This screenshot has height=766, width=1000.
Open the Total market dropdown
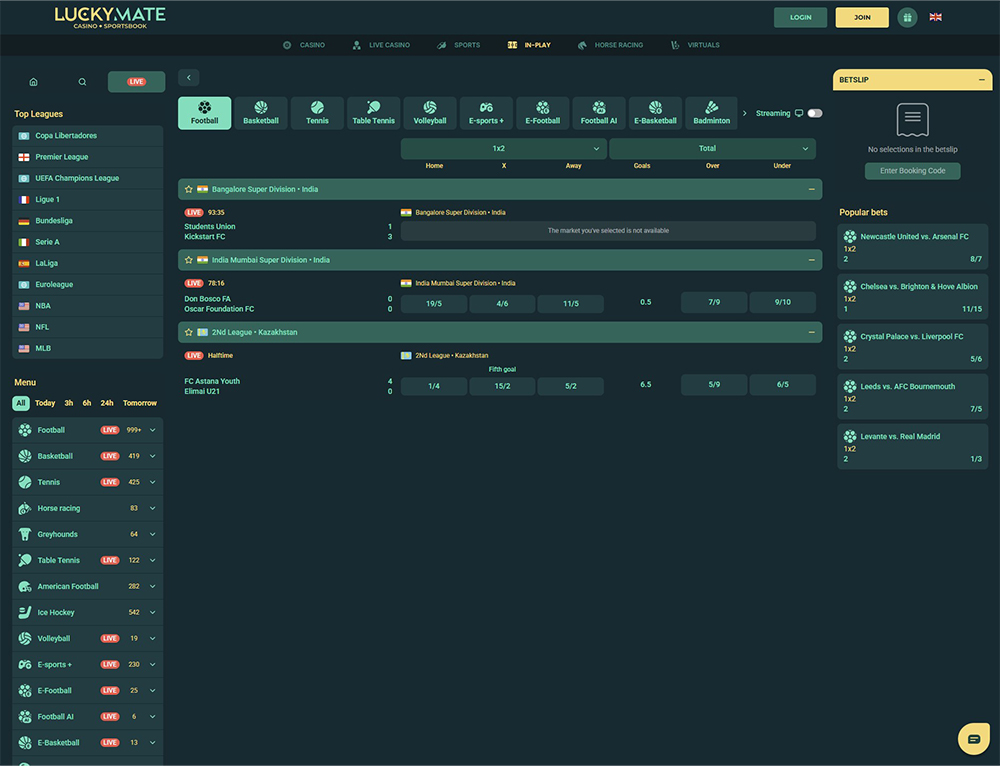click(712, 148)
